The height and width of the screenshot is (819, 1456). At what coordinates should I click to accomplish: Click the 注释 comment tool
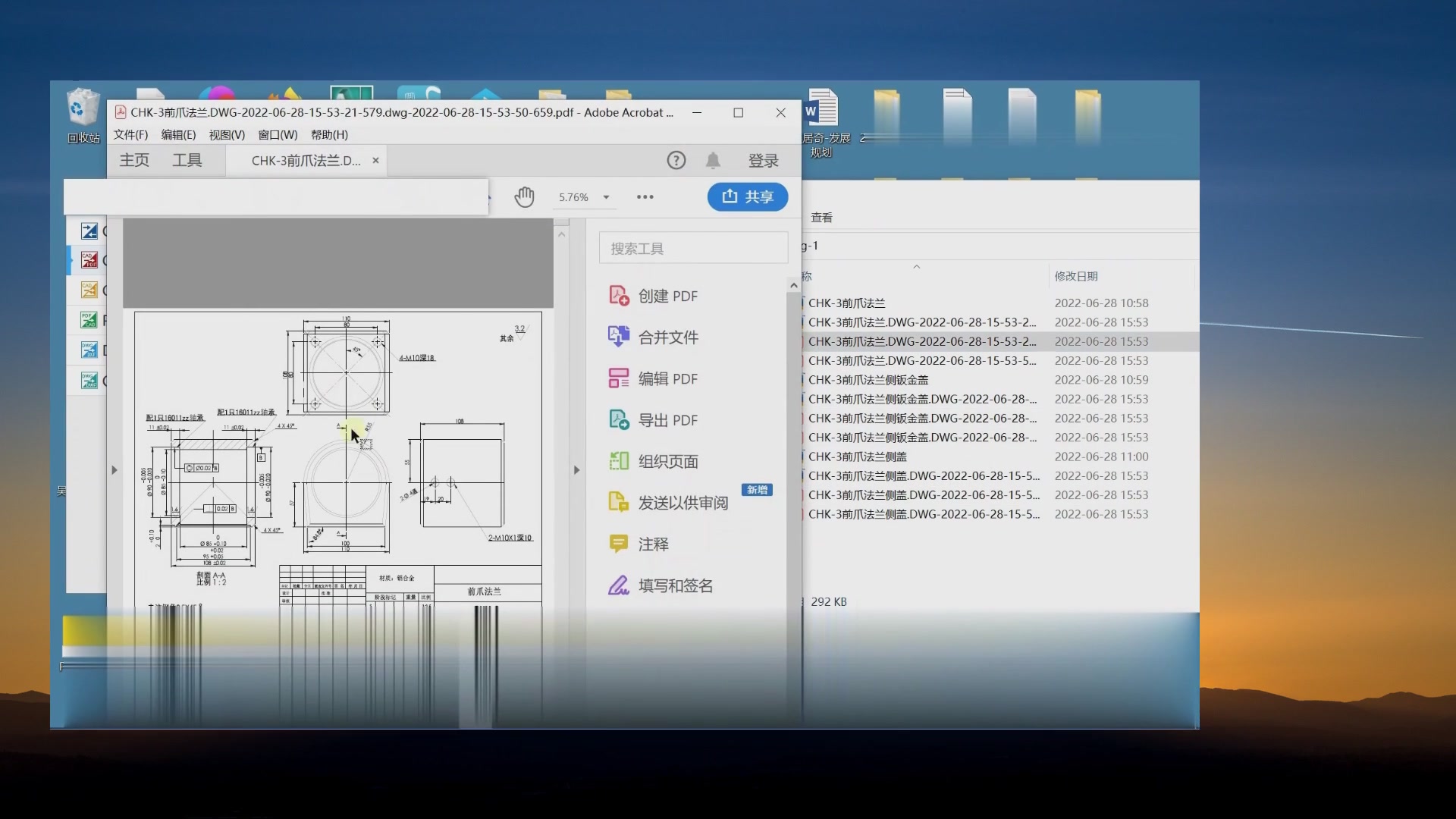(639, 544)
